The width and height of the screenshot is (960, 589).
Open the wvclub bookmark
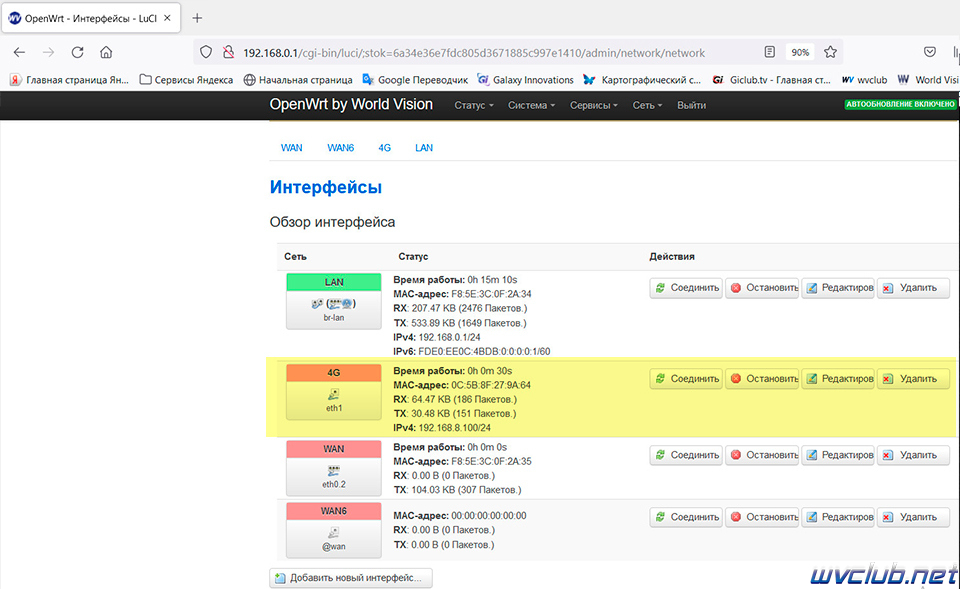864,80
